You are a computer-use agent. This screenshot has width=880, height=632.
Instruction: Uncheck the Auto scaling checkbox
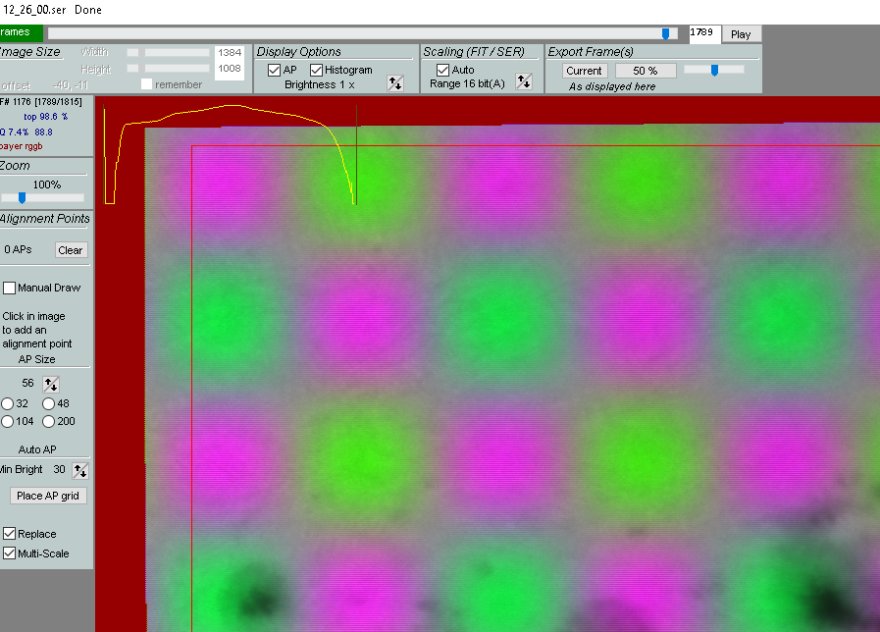(x=443, y=70)
